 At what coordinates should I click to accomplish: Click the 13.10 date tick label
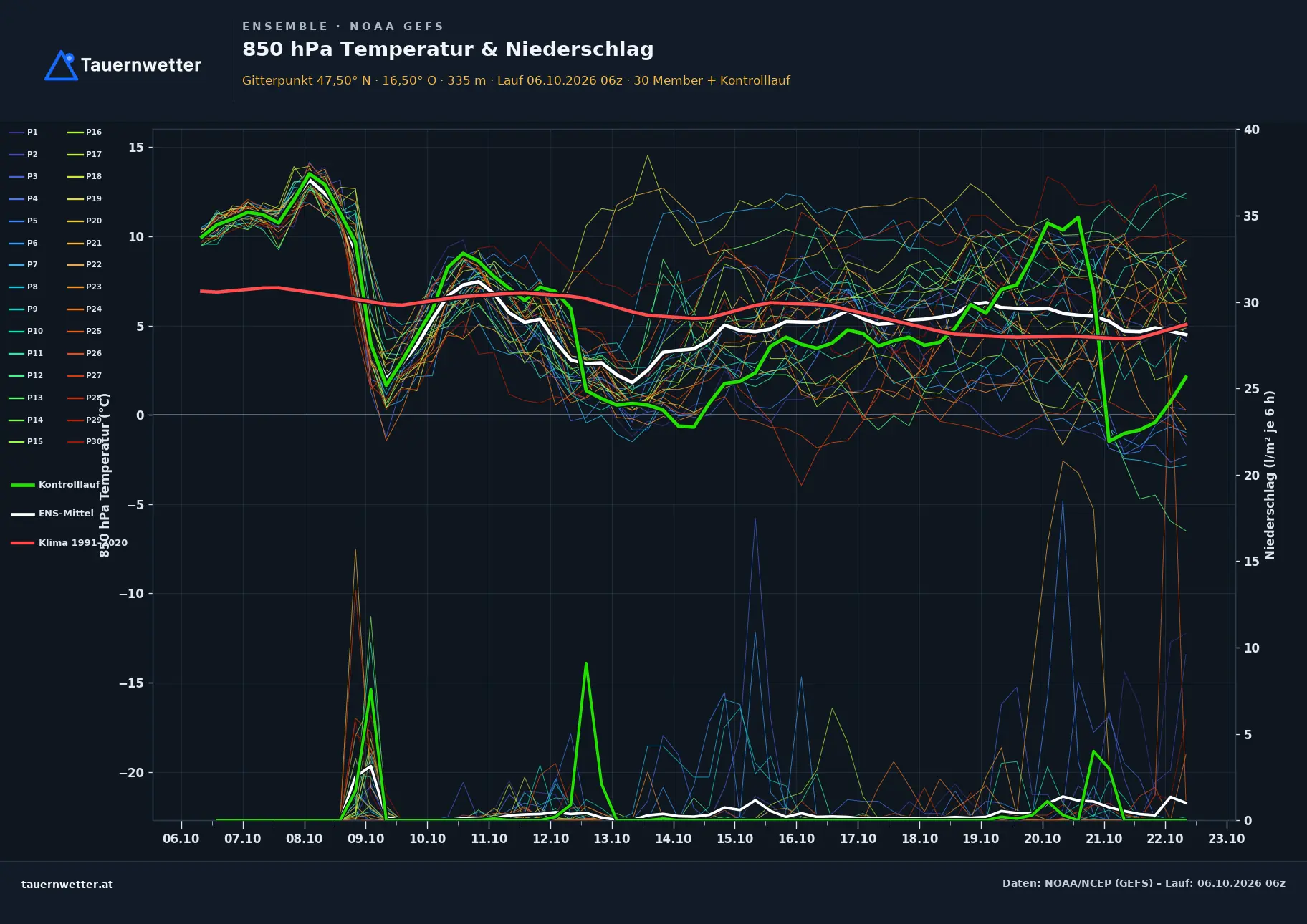pyautogui.click(x=612, y=839)
